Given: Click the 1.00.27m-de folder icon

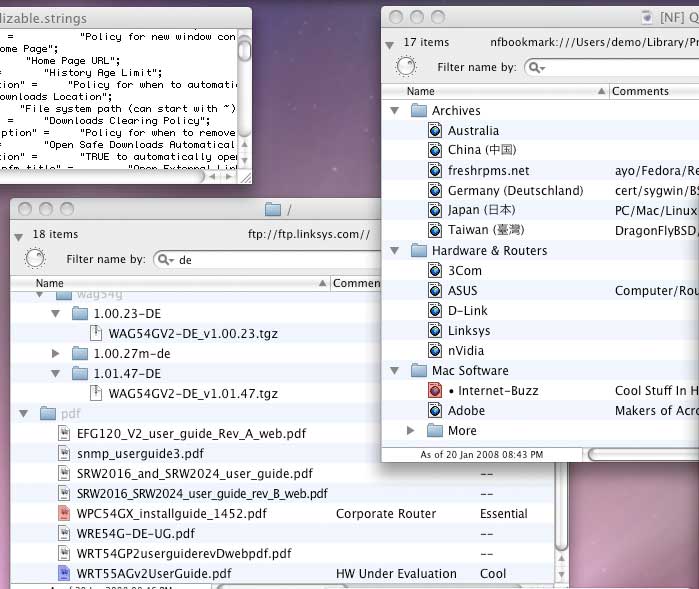Looking at the screenshot, I should [x=80, y=354].
